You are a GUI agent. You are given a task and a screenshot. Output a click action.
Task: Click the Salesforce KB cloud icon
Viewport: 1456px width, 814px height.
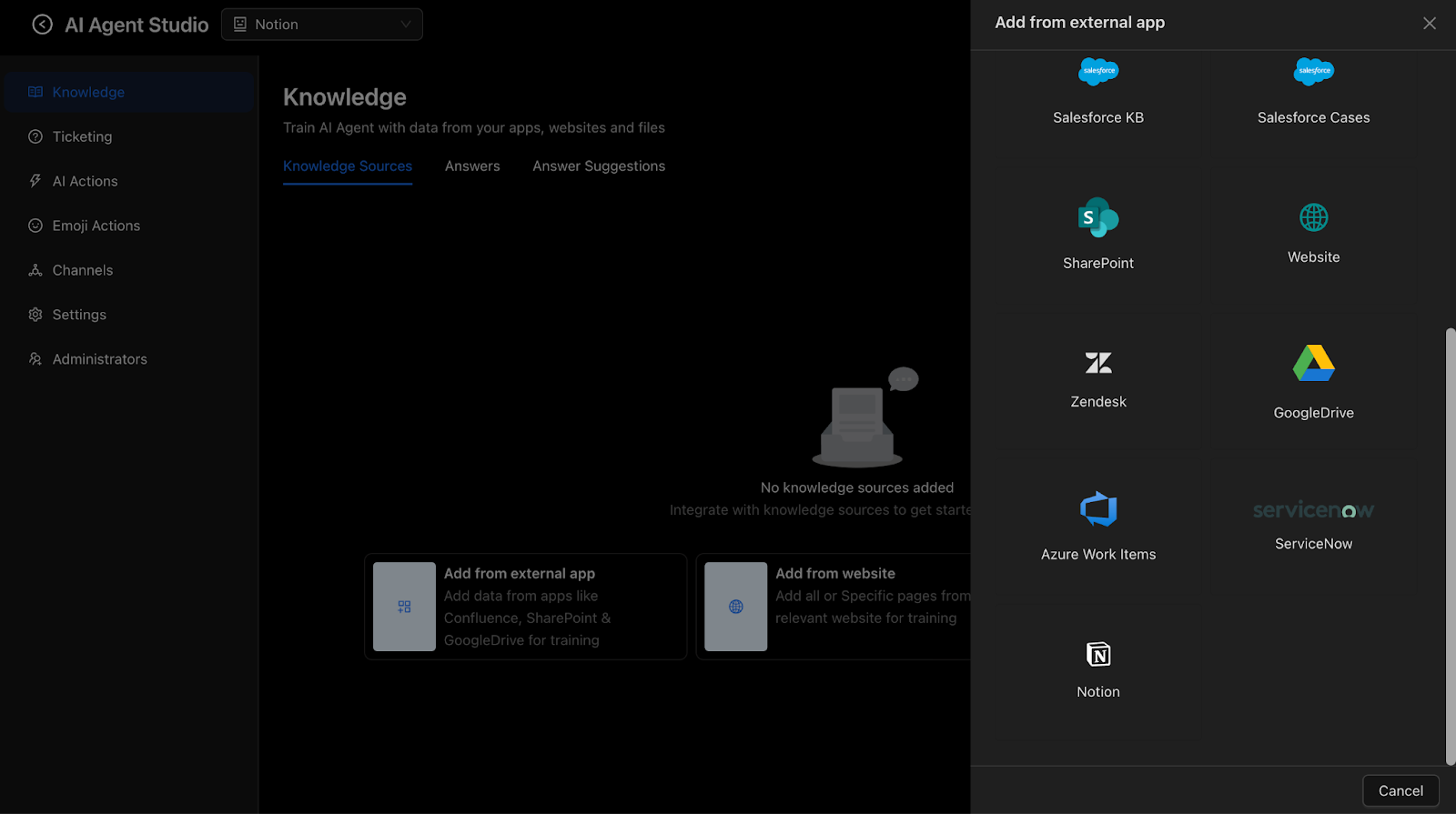1098,71
